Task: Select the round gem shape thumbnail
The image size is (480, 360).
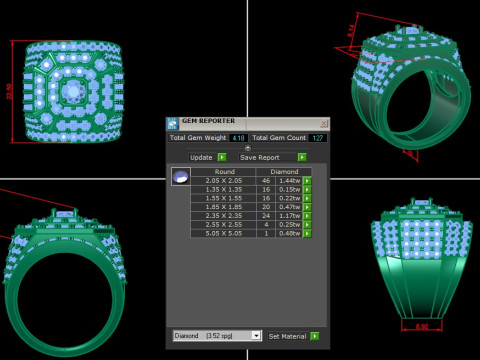Action: click(181, 176)
